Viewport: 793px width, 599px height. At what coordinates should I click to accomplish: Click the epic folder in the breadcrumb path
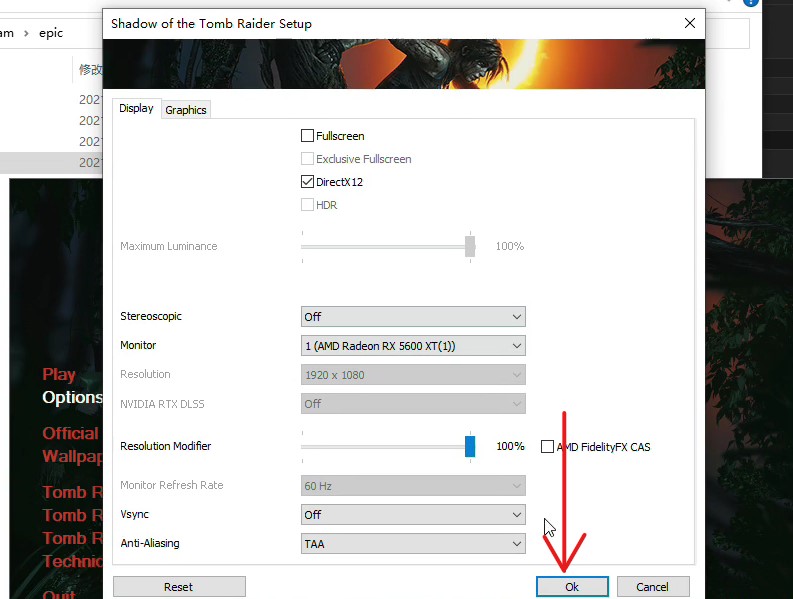pos(51,33)
